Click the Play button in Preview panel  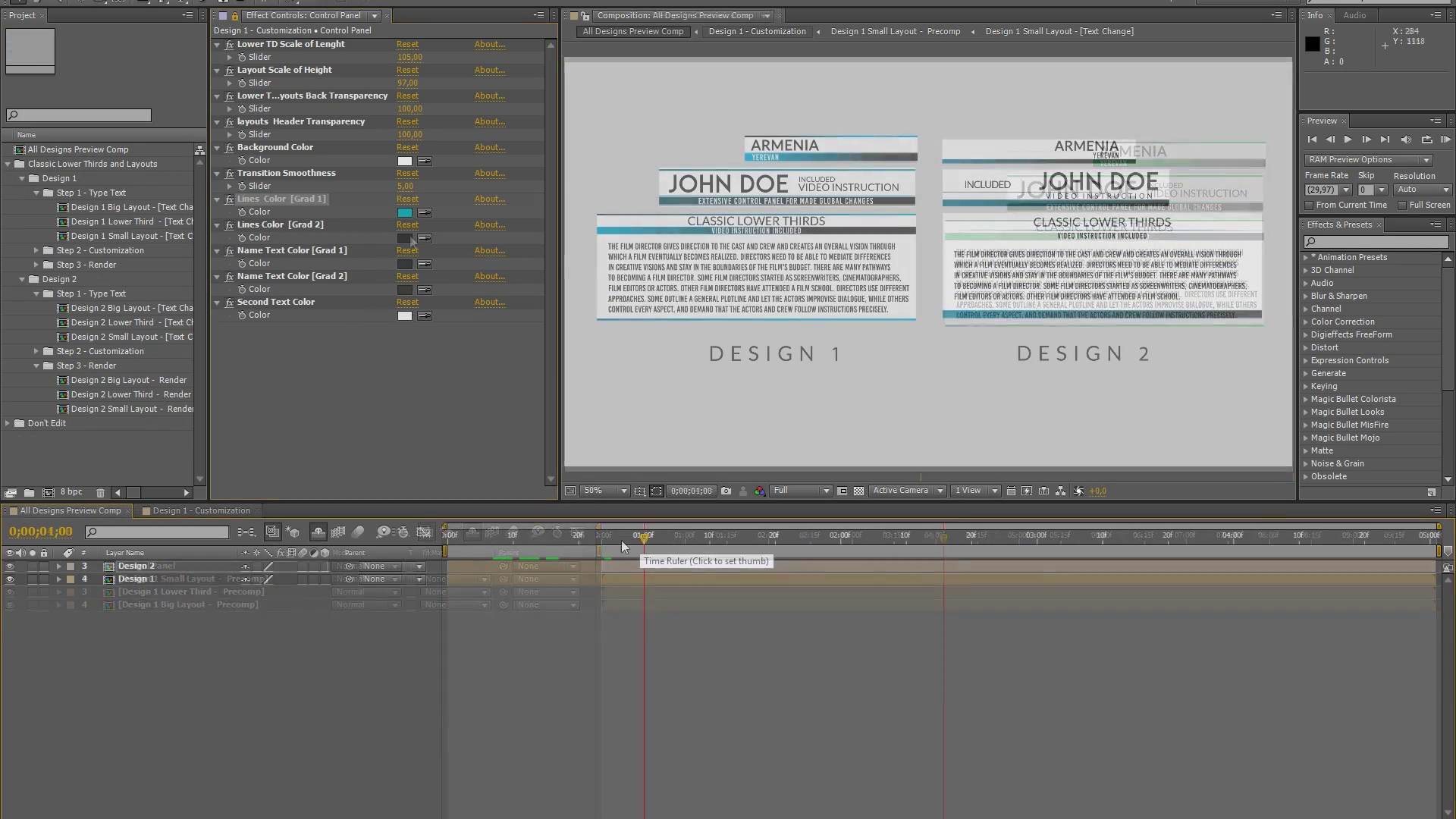pyautogui.click(x=1348, y=140)
